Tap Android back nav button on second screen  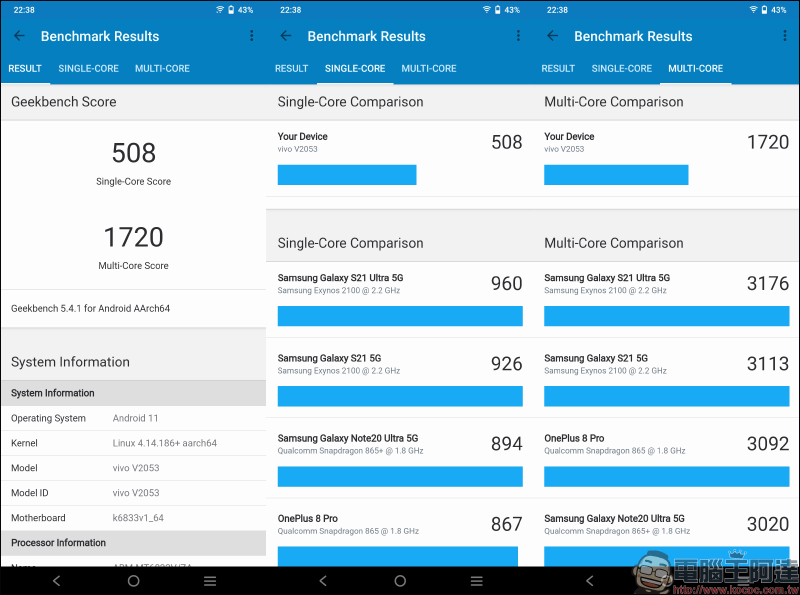click(323, 581)
